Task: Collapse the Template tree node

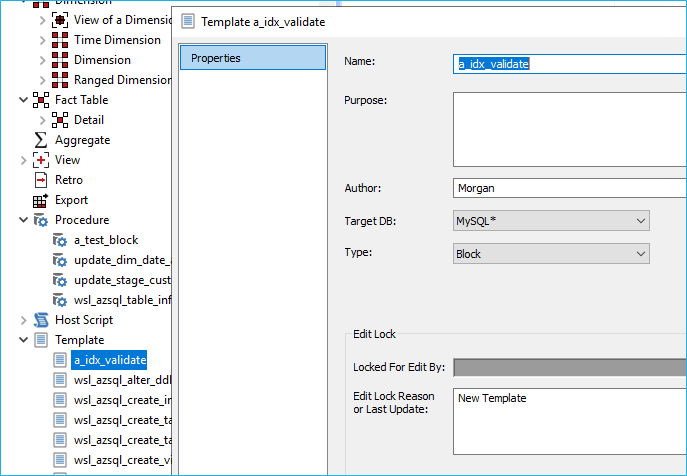Action: click(x=24, y=340)
